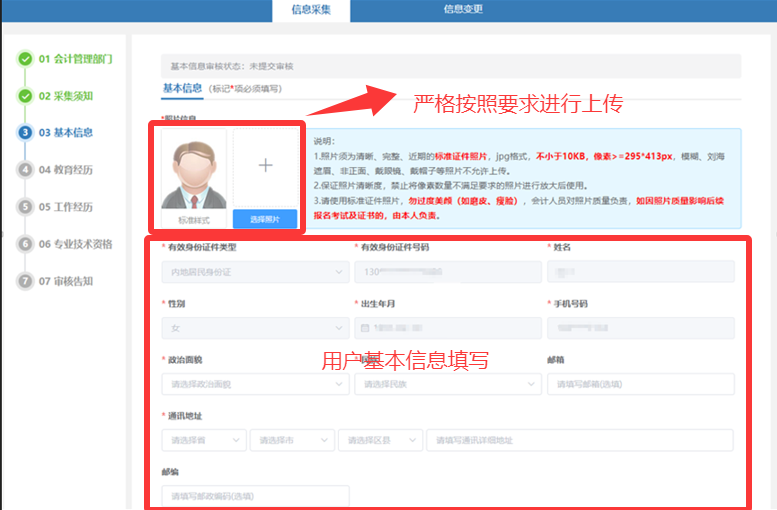Viewport: 777px width, 510px height.
Task: Click the 出生年月 date field
Action: click(x=448, y=328)
